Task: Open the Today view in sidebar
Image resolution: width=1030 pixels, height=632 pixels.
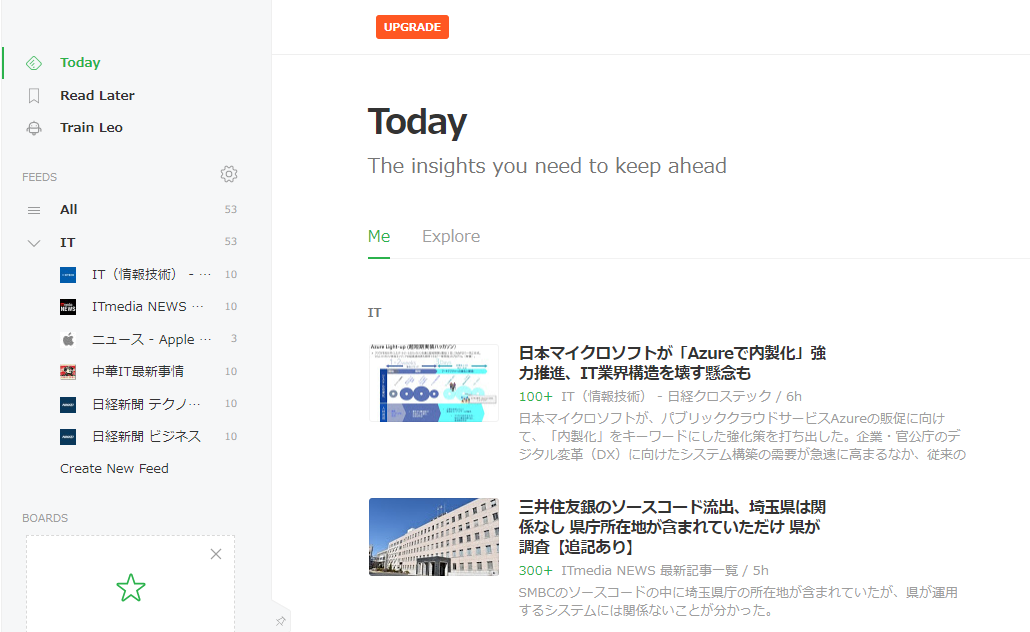Action: [x=80, y=62]
